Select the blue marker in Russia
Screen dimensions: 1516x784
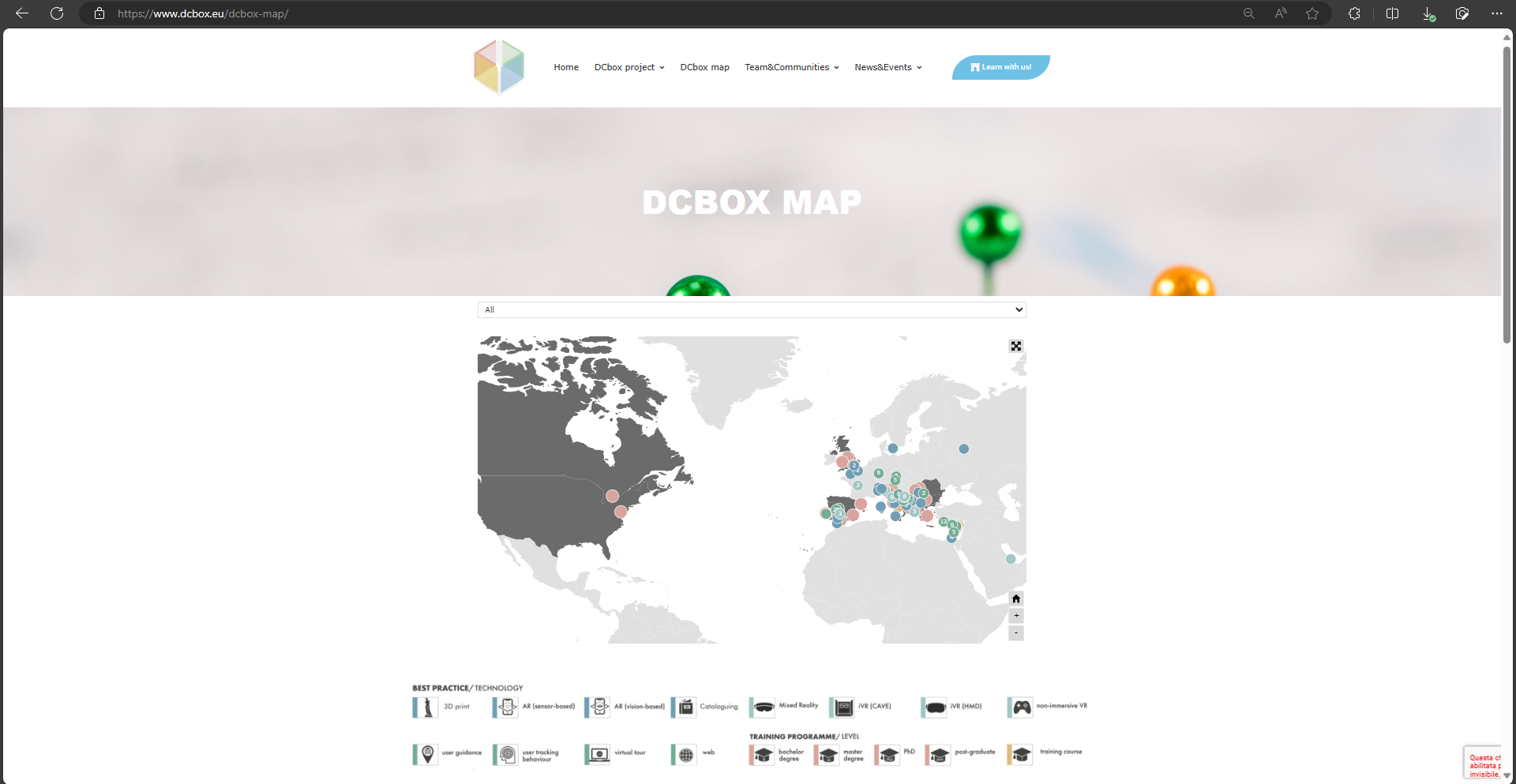tap(963, 448)
